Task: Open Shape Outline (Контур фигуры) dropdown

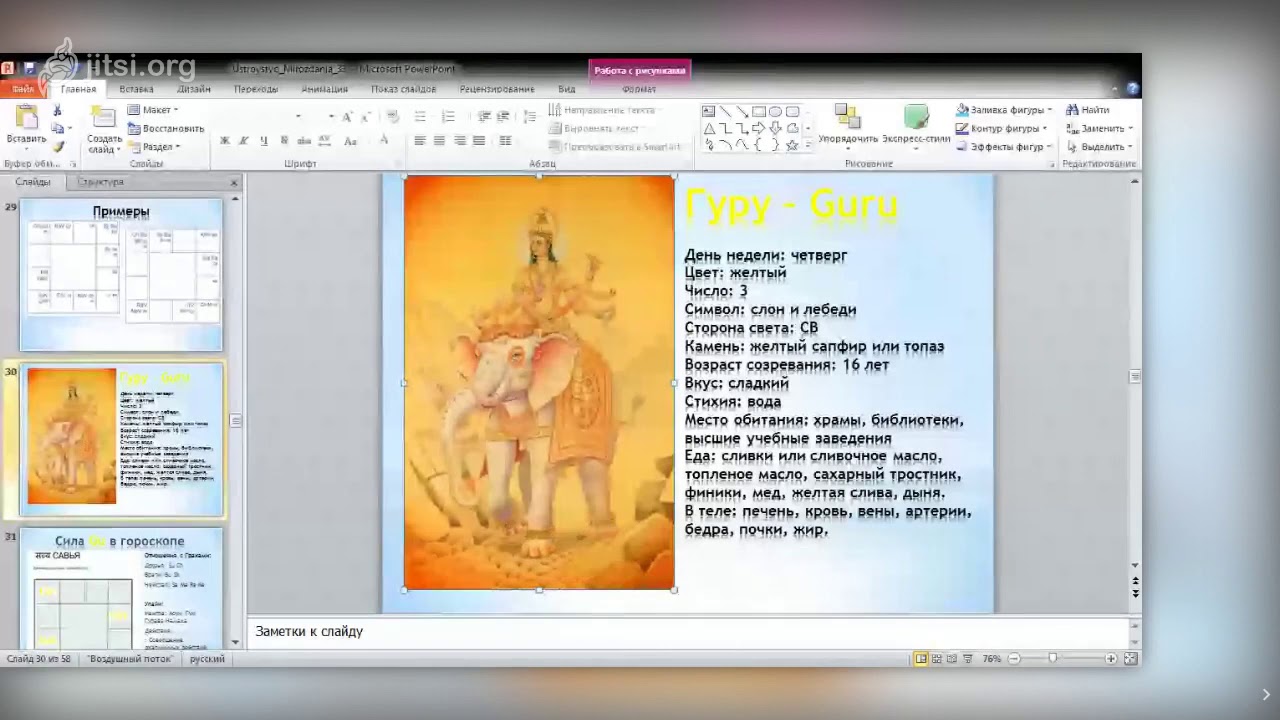Action: point(1002,128)
